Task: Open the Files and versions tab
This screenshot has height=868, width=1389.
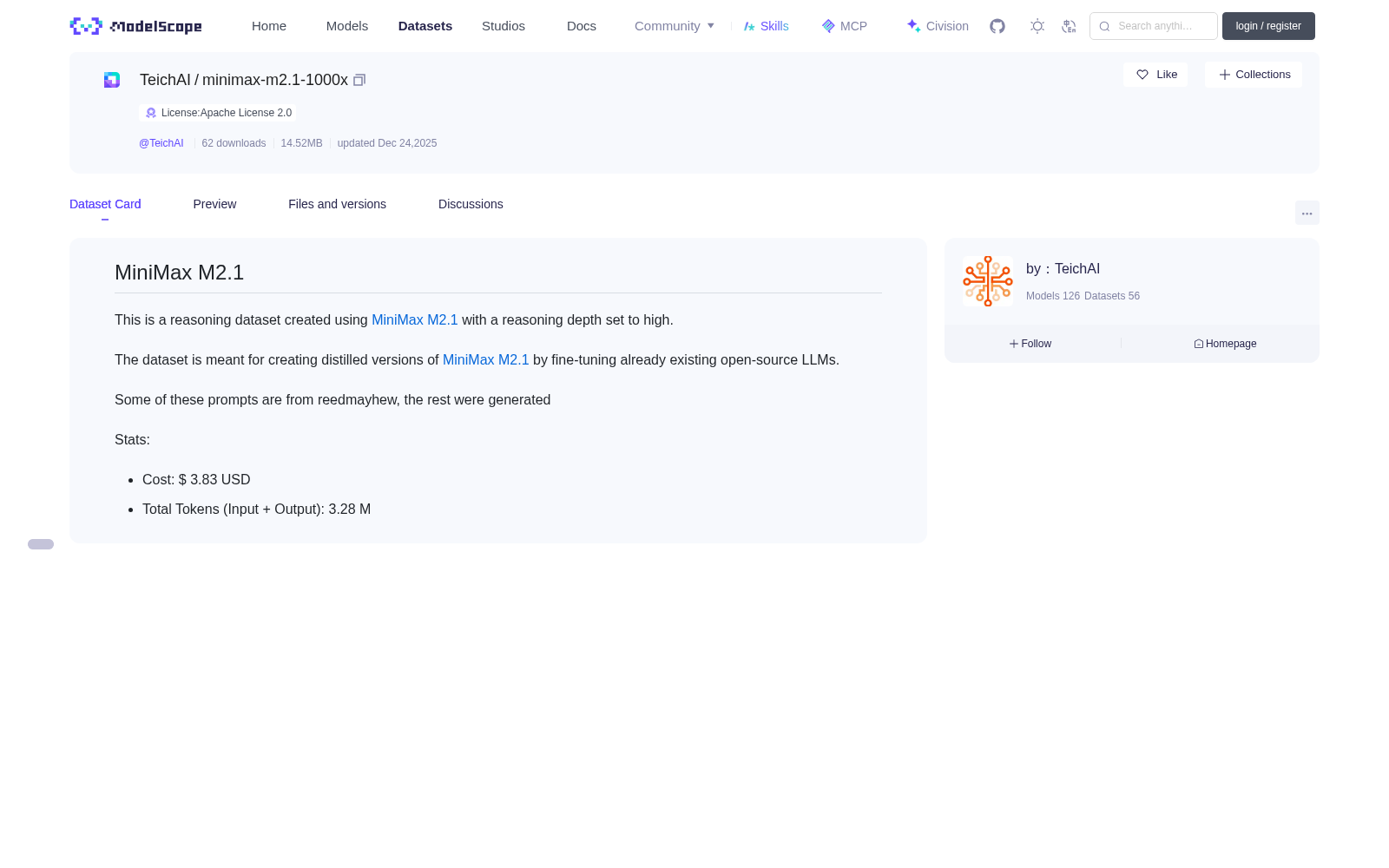Action: (x=337, y=204)
